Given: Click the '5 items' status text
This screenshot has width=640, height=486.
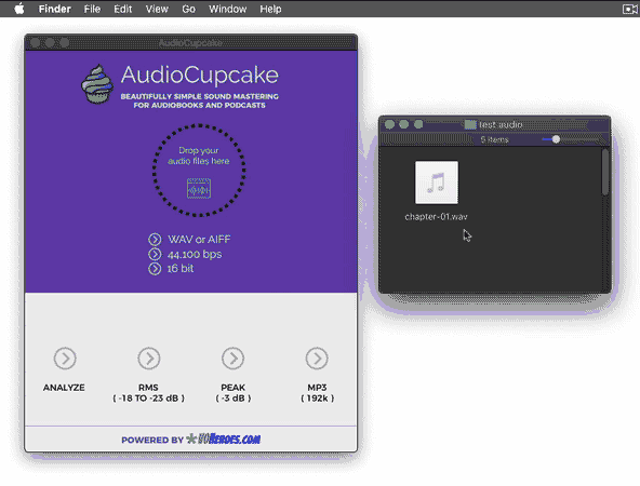Looking at the screenshot, I should [x=494, y=140].
